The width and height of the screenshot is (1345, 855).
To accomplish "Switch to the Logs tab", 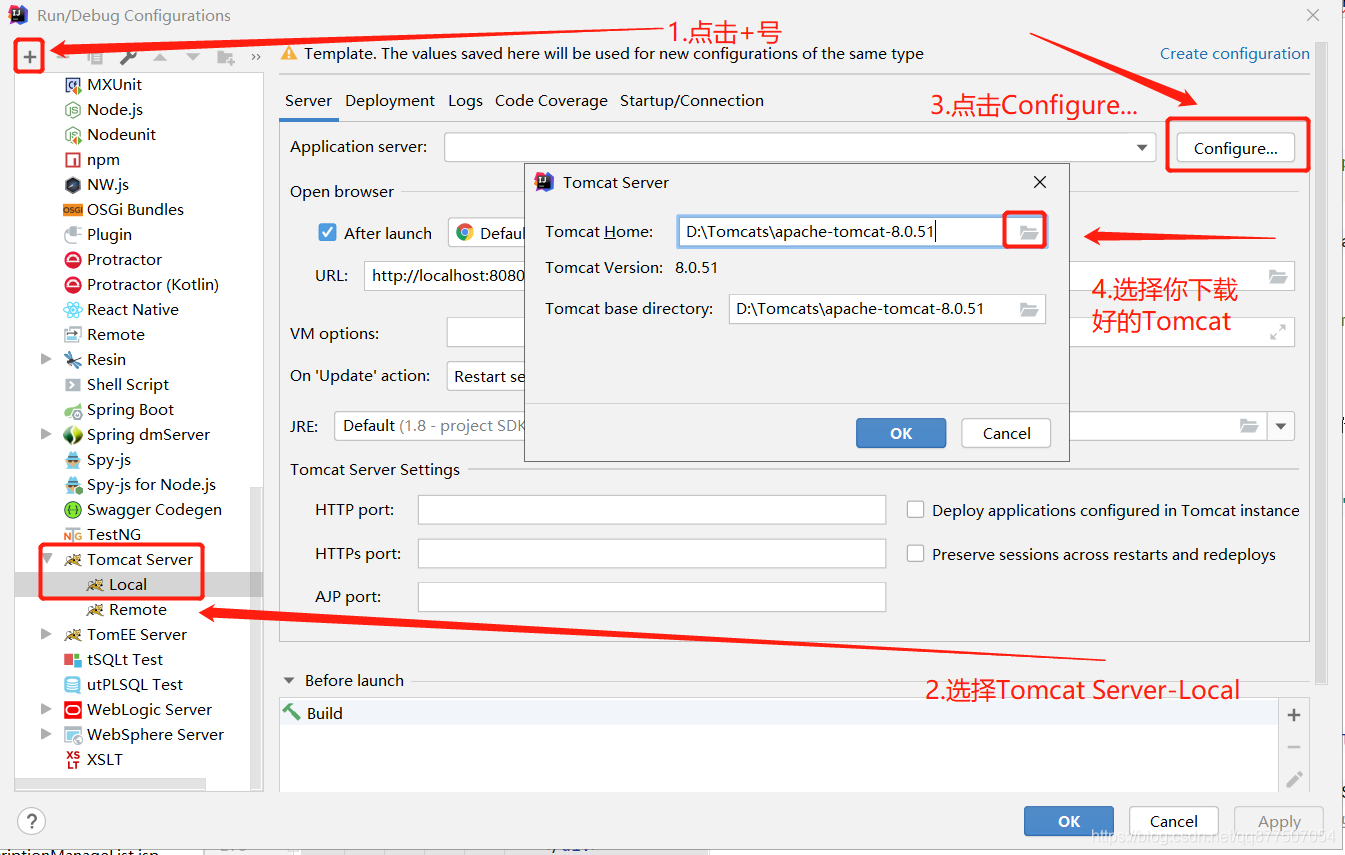I will [465, 101].
